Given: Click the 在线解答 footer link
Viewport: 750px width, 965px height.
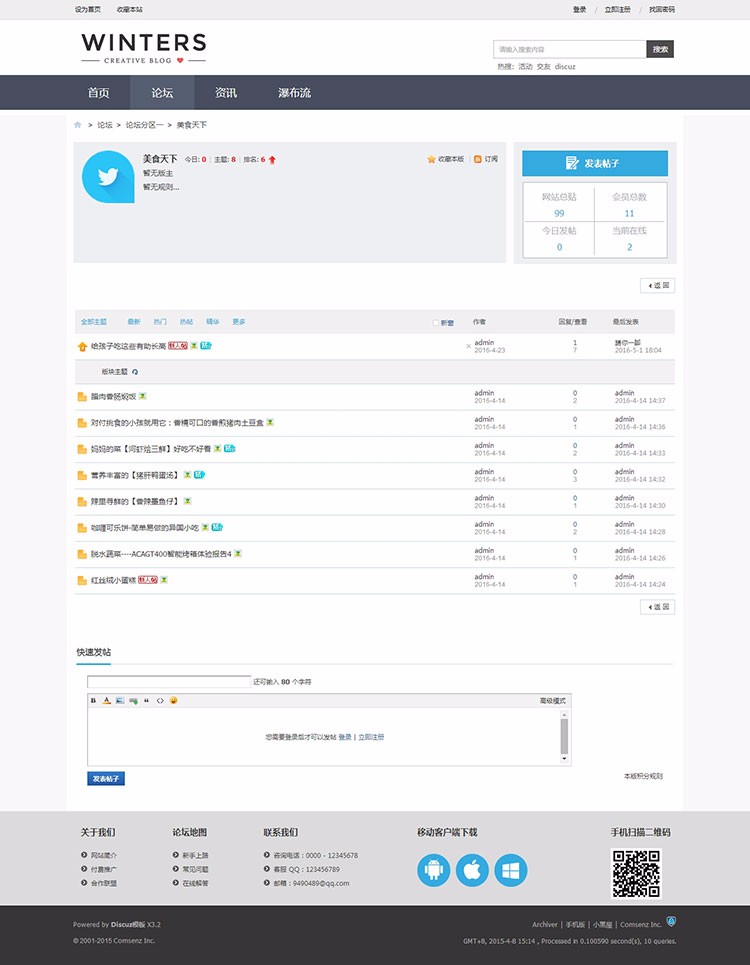Looking at the screenshot, I should 196,883.
